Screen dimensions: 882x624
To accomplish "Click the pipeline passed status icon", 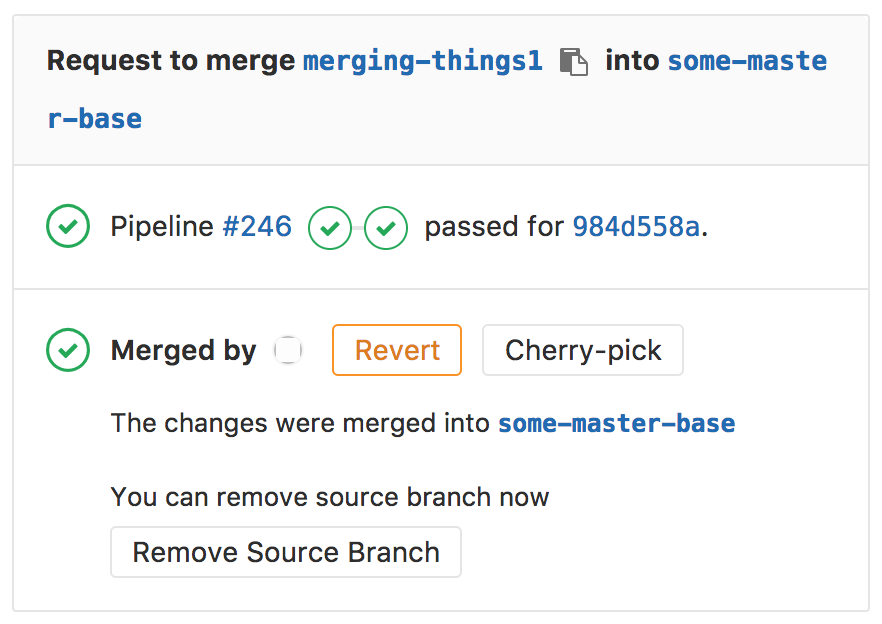I will click(68, 227).
